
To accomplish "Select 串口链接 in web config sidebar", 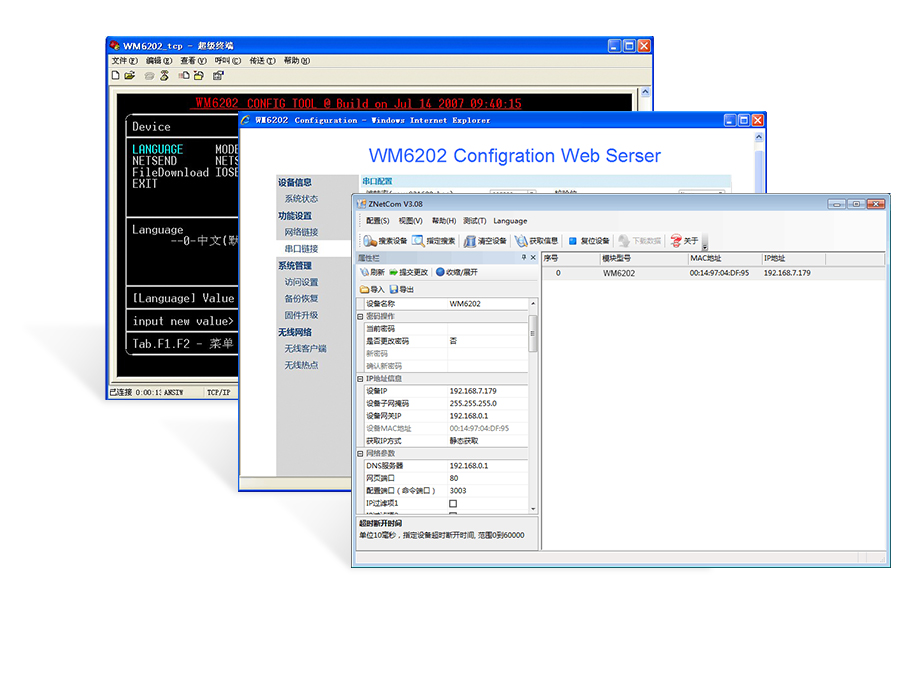I will point(301,248).
